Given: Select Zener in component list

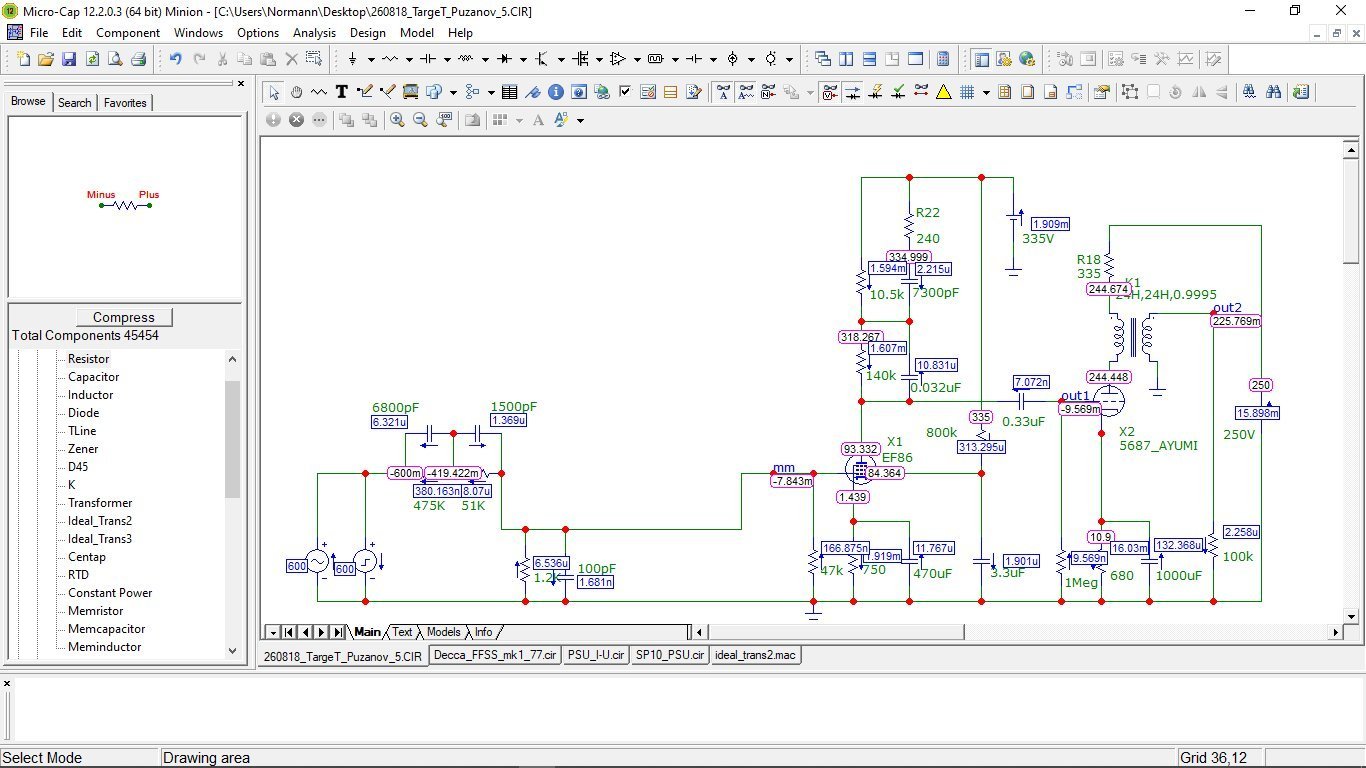Looking at the screenshot, I should [x=83, y=449].
